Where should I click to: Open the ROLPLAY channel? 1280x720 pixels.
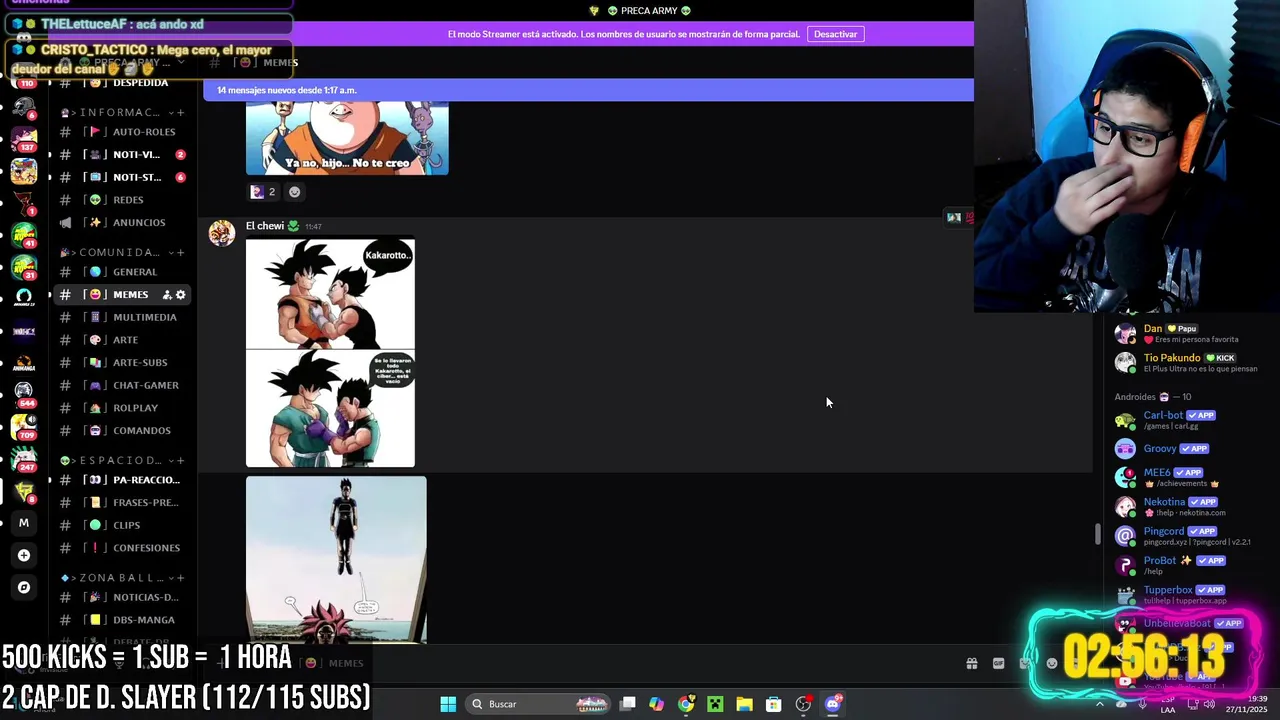point(122,408)
